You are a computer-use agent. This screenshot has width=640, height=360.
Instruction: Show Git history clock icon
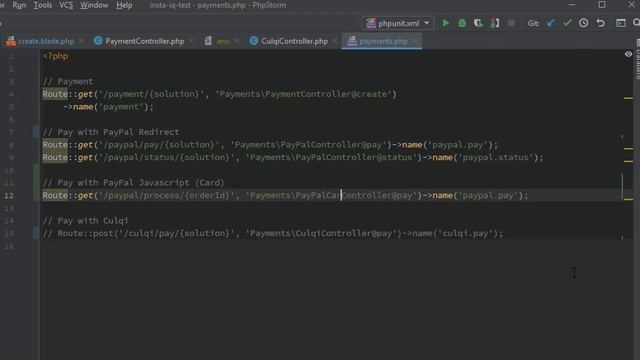point(584,23)
